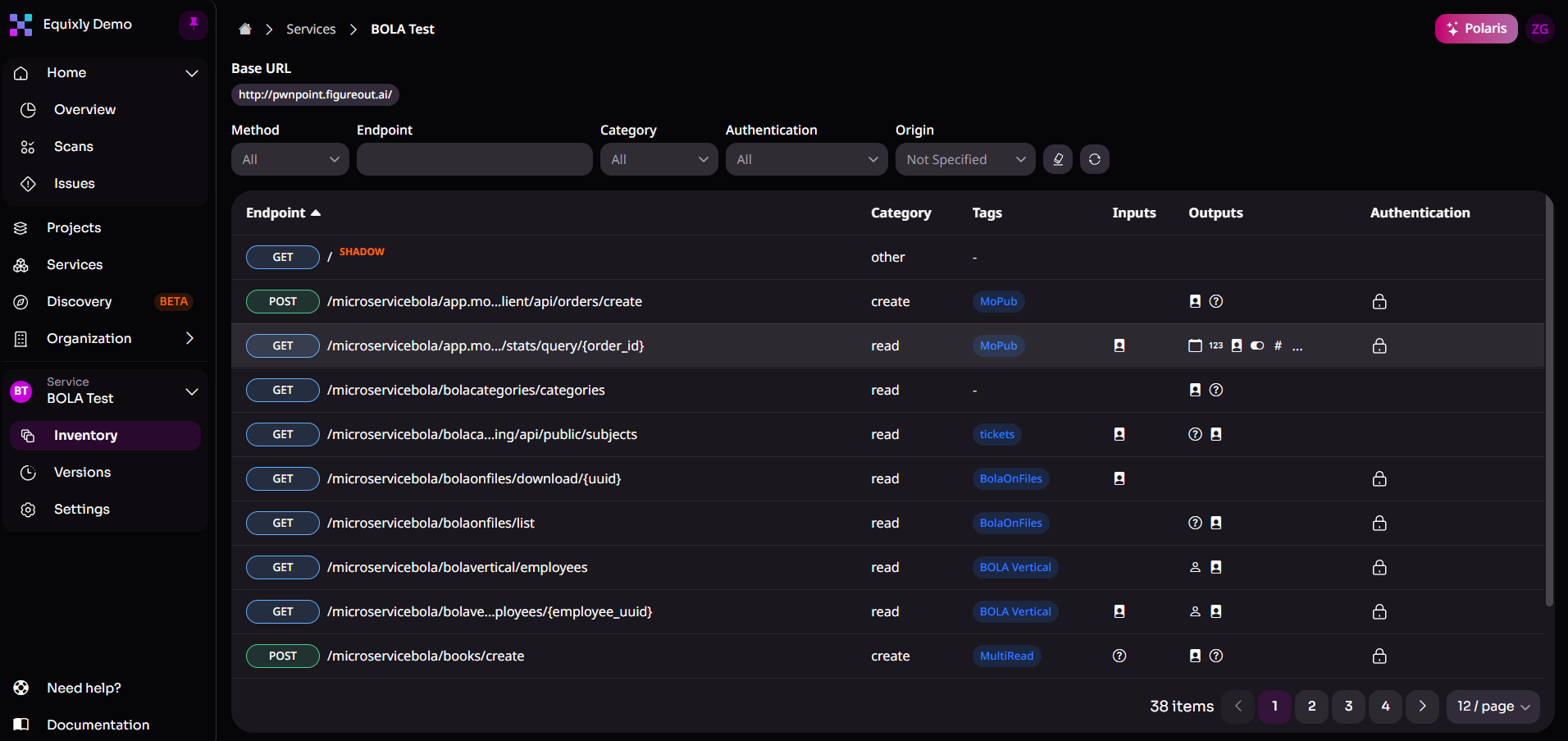Expand the Organization submenu arrow
Image resolution: width=1568 pixels, height=741 pixels.
(190, 338)
